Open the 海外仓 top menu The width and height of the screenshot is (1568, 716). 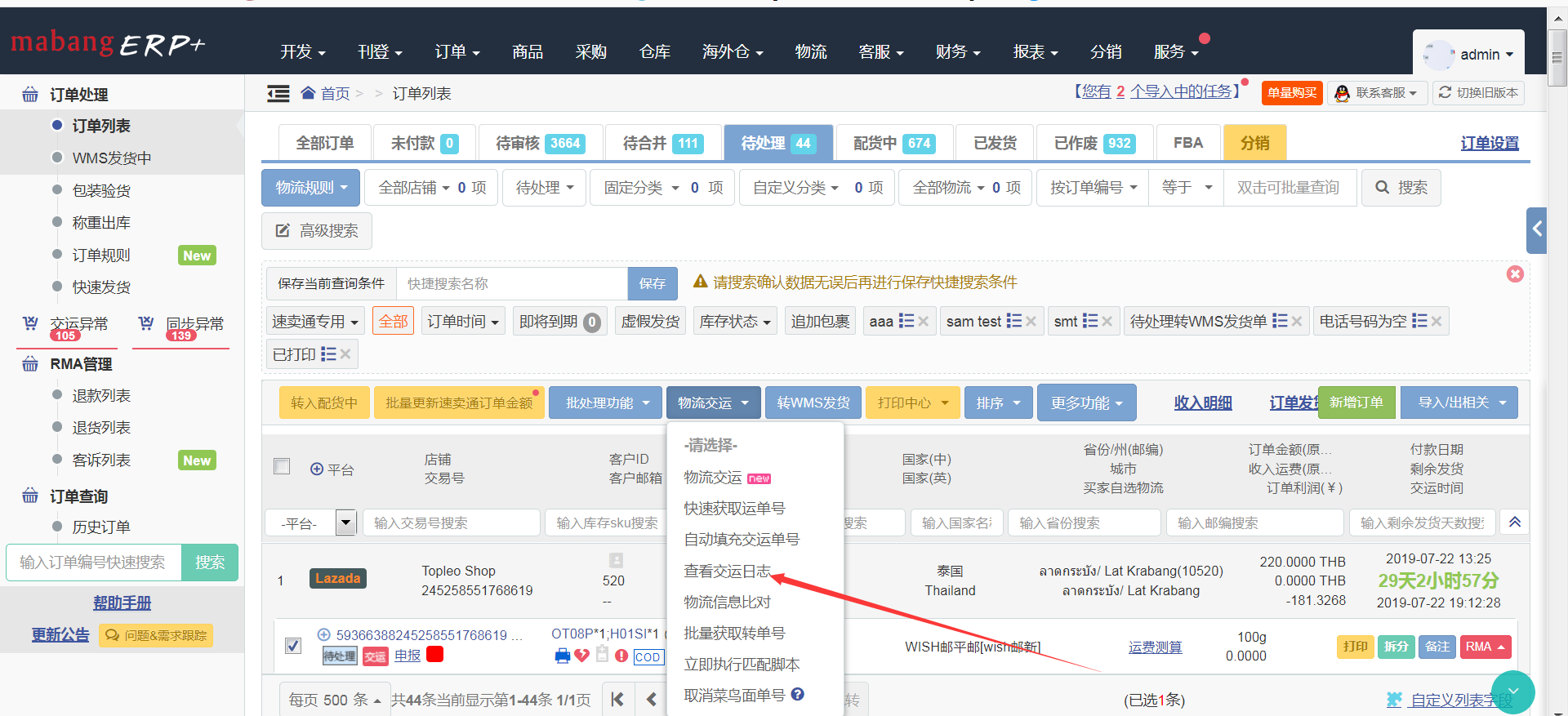733,51
